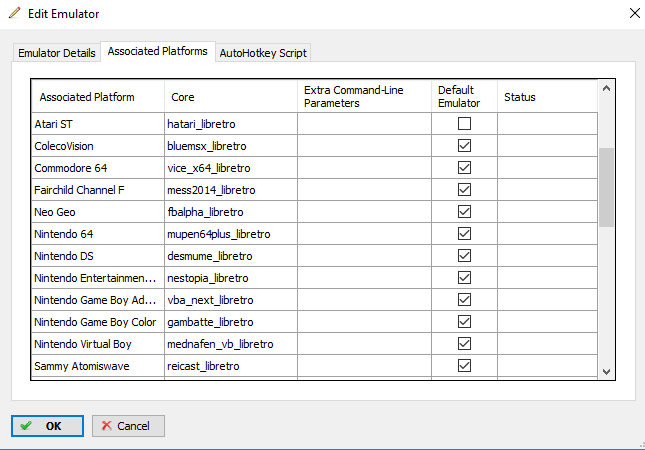Screen dimensions: 645x450
Task: Uncheck default emulator for Sammy Atomiswave
Action: click(464, 366)
